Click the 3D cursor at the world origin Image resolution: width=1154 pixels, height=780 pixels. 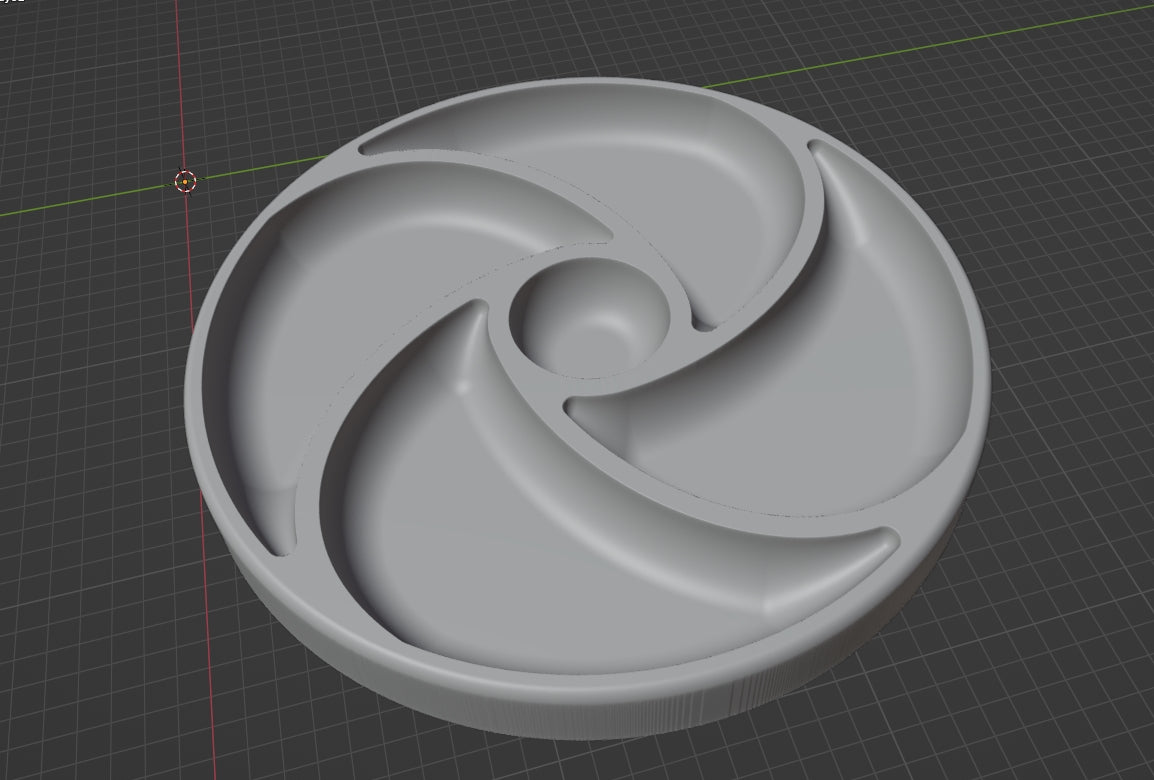click(x=185, y=181)
